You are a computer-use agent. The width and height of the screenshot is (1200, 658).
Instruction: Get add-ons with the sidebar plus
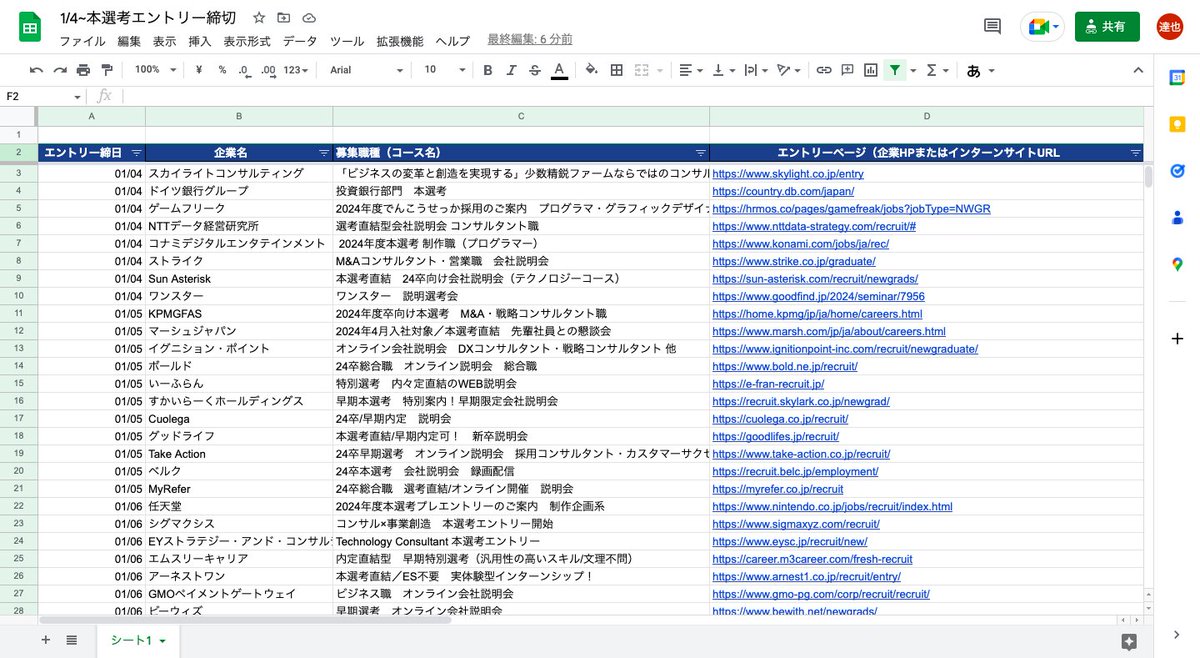coord(1177,338)
